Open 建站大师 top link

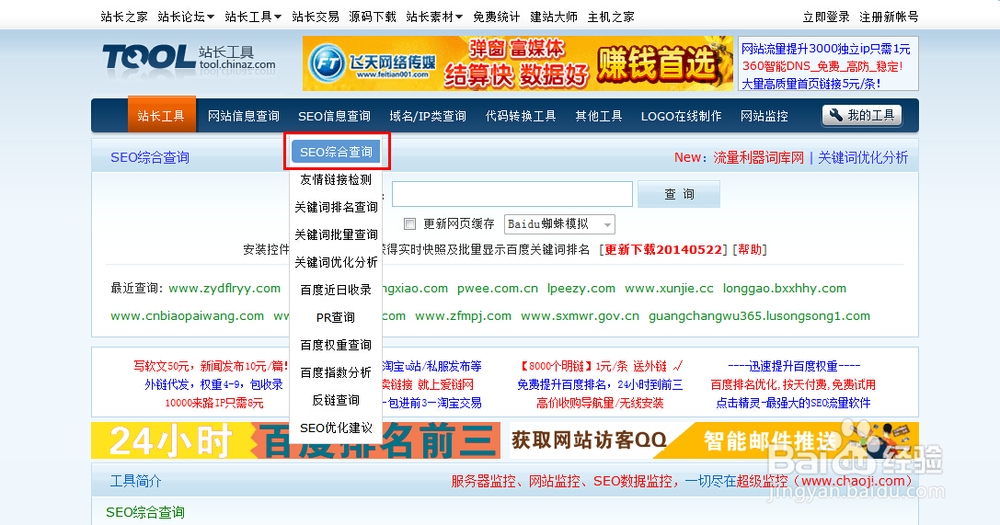tap(554, 17)
